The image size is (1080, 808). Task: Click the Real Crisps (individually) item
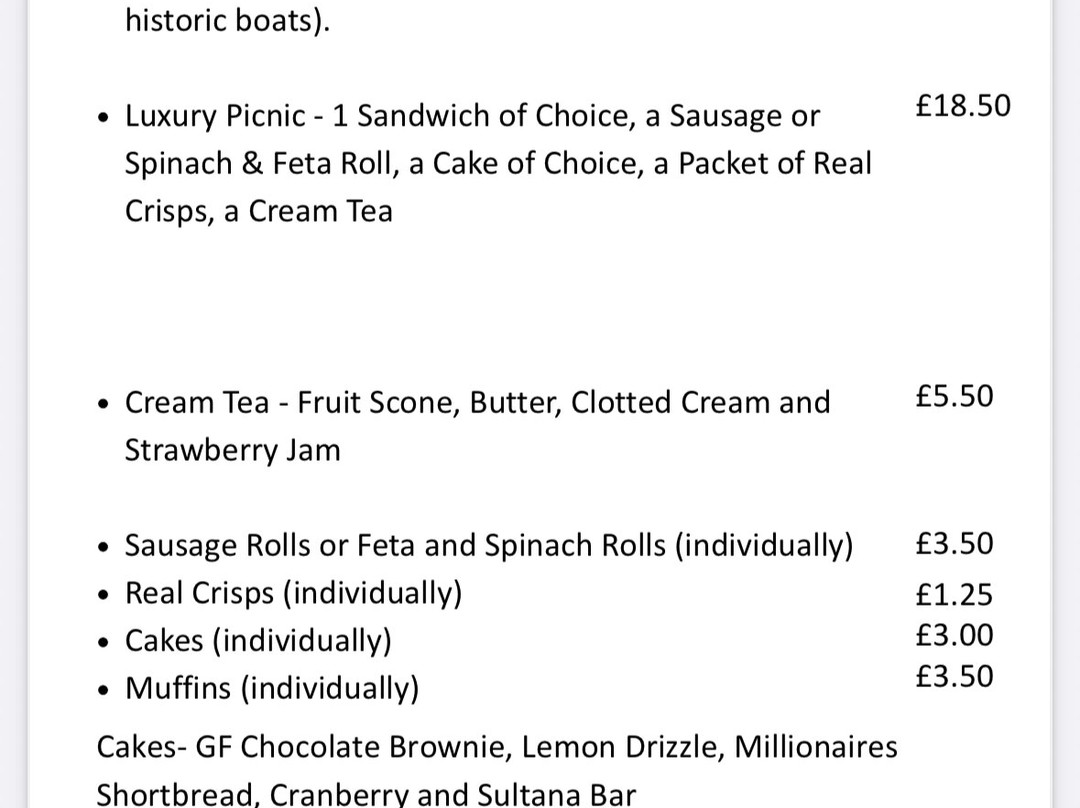point(293,593)
